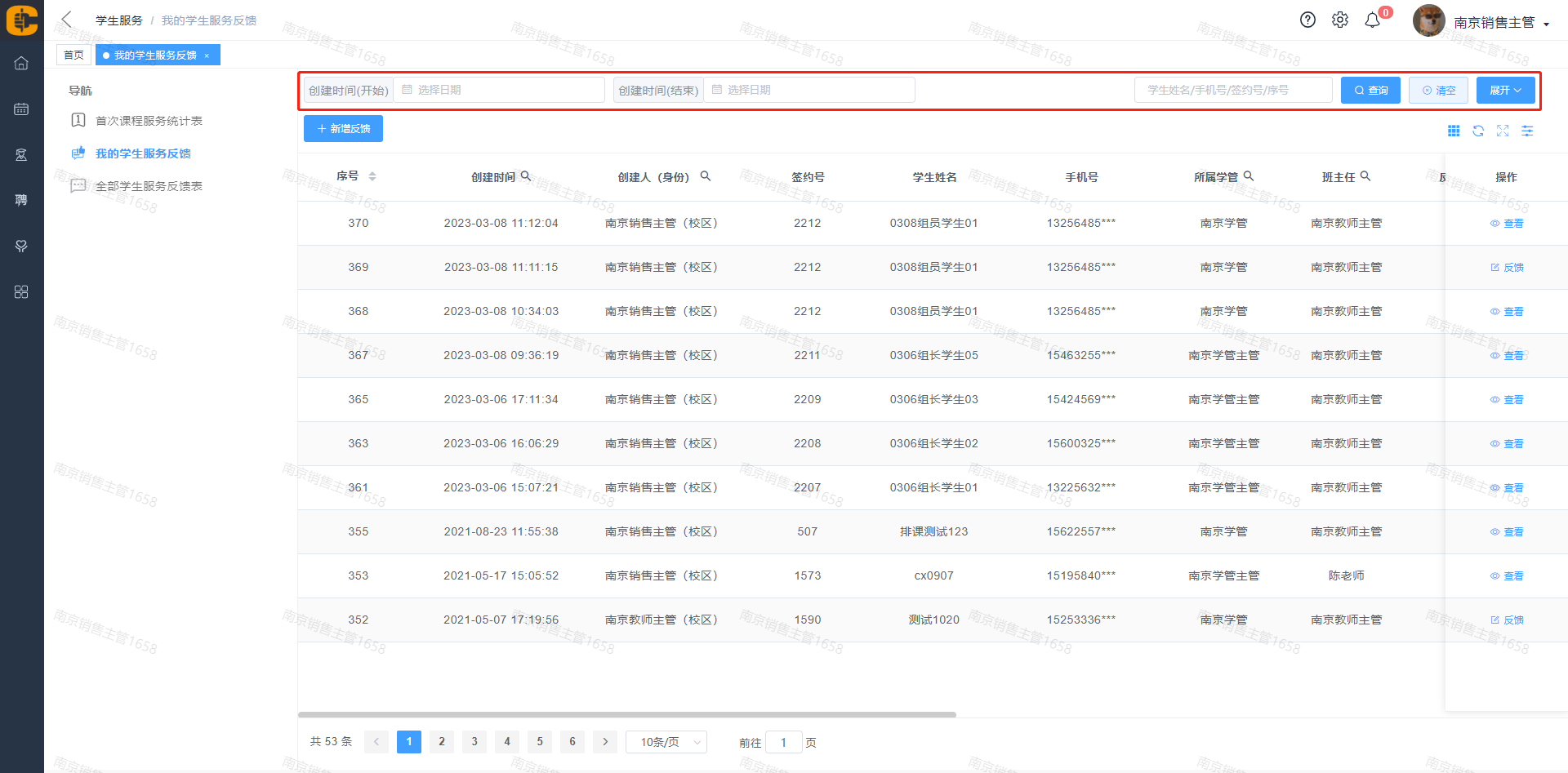Switch table layout with the grid icon
Image resolution: width=1568 pixels, height=773 pixels.
[x=1454, y=131]
